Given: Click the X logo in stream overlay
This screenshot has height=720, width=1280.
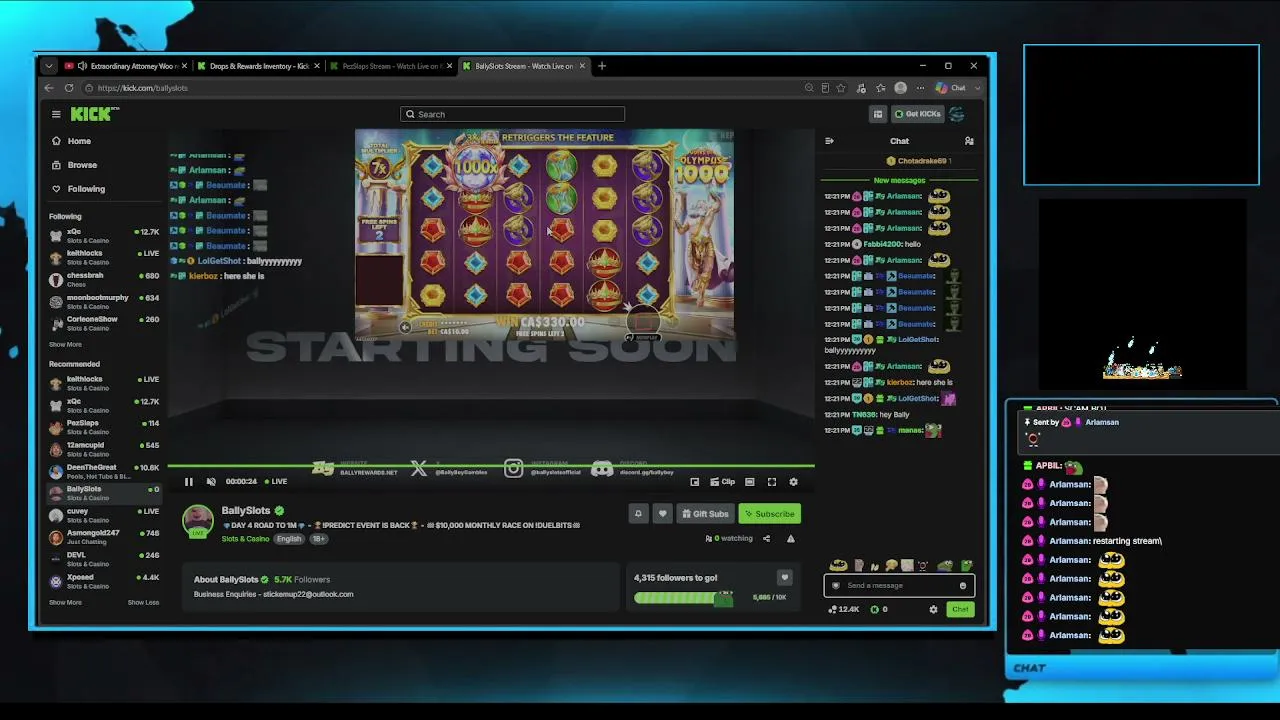Looking at the screenshot, I should (x=419, y=469).
